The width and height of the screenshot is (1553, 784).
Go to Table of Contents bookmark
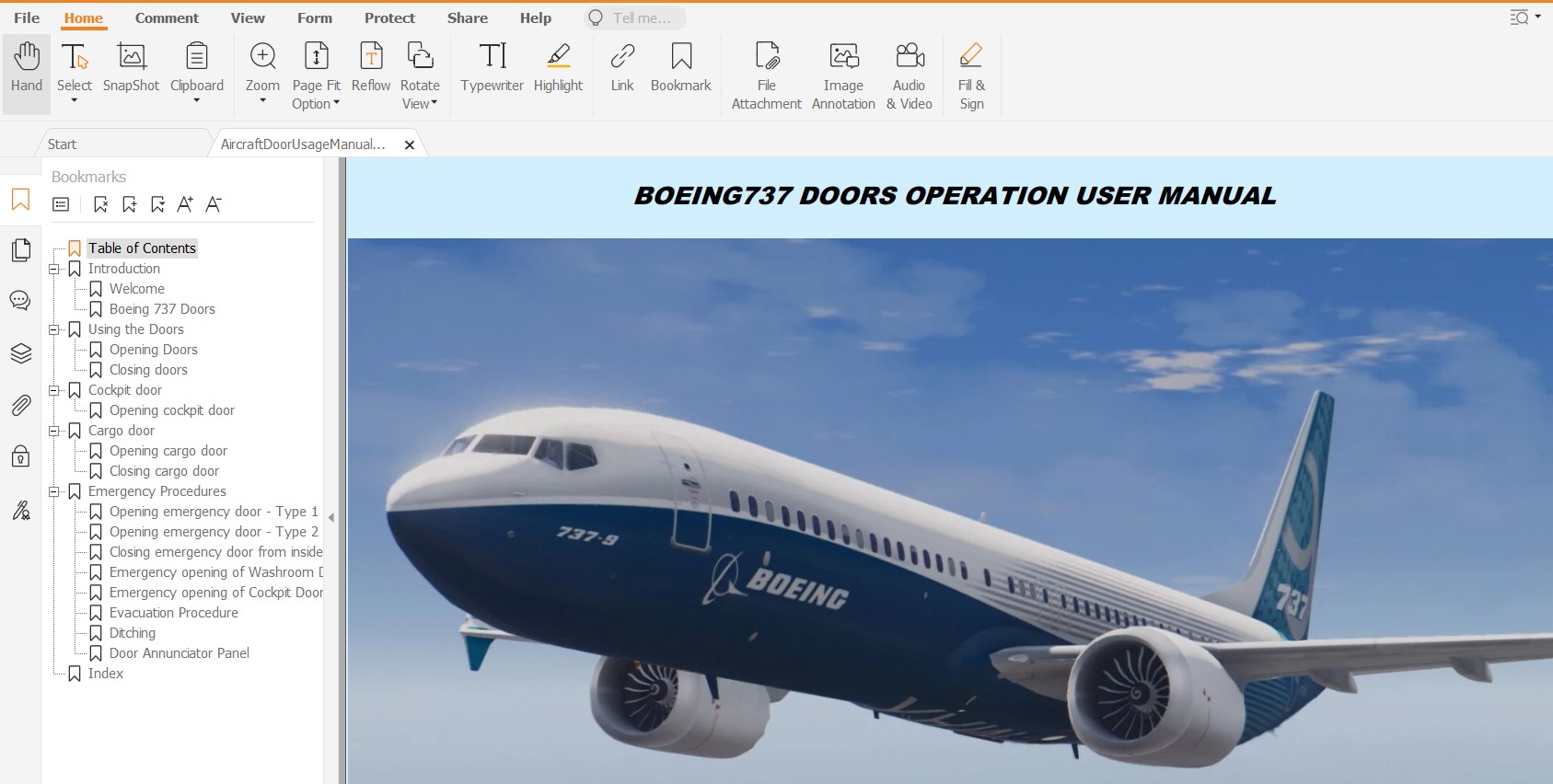(142, 248)
